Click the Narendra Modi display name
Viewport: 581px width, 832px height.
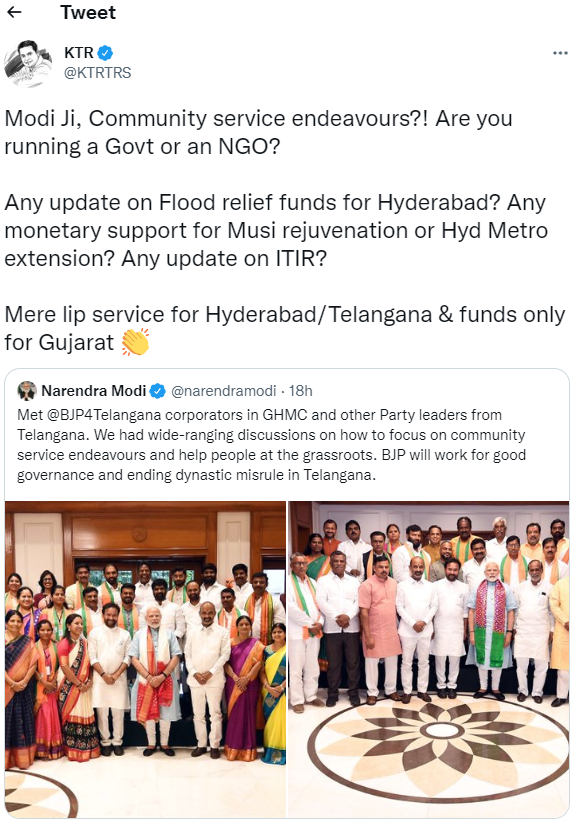[94, 391]
